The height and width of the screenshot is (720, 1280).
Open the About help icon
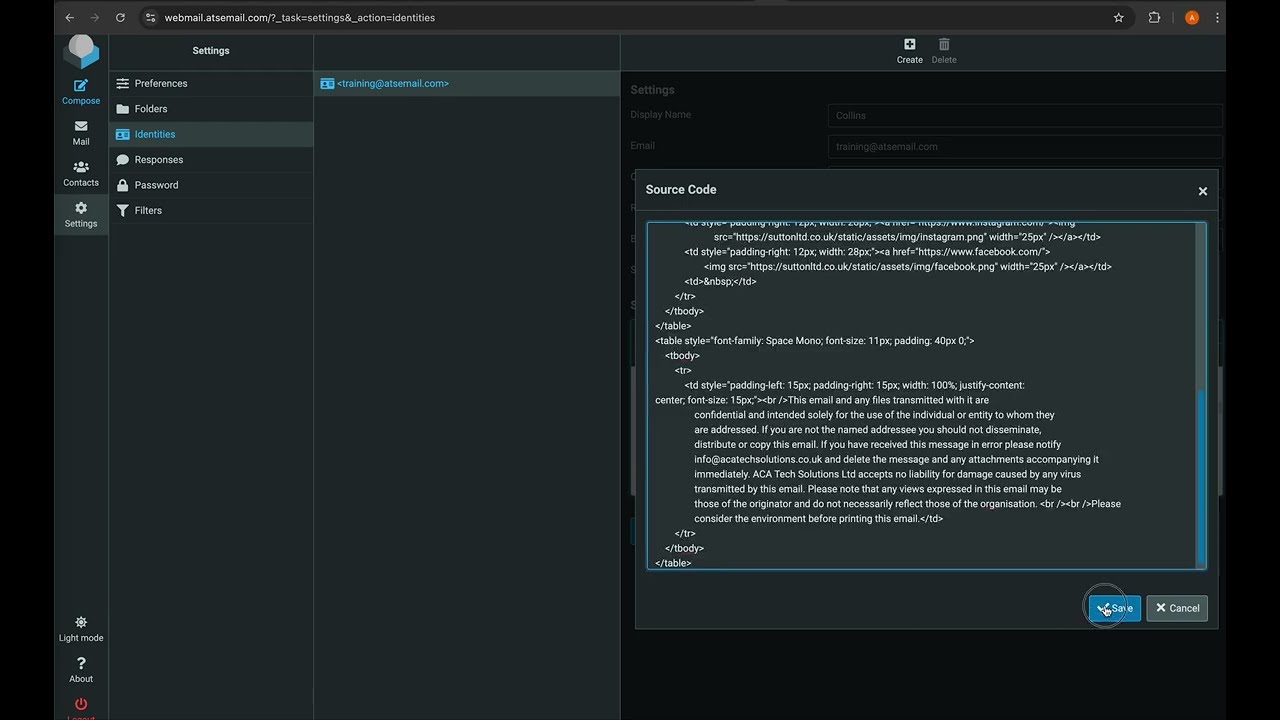pyautogui.click(x=81, y=670)
